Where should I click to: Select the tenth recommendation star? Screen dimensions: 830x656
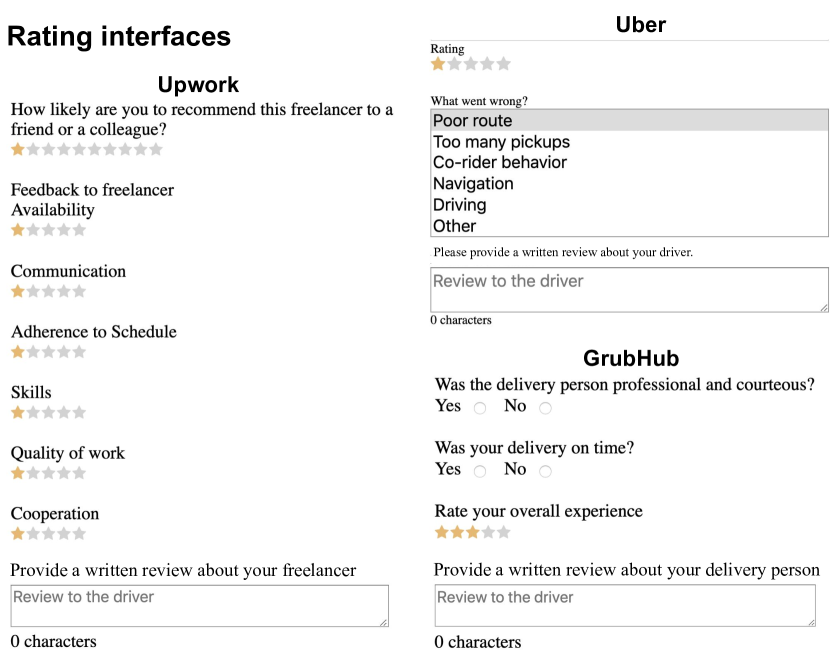point(155,150)
